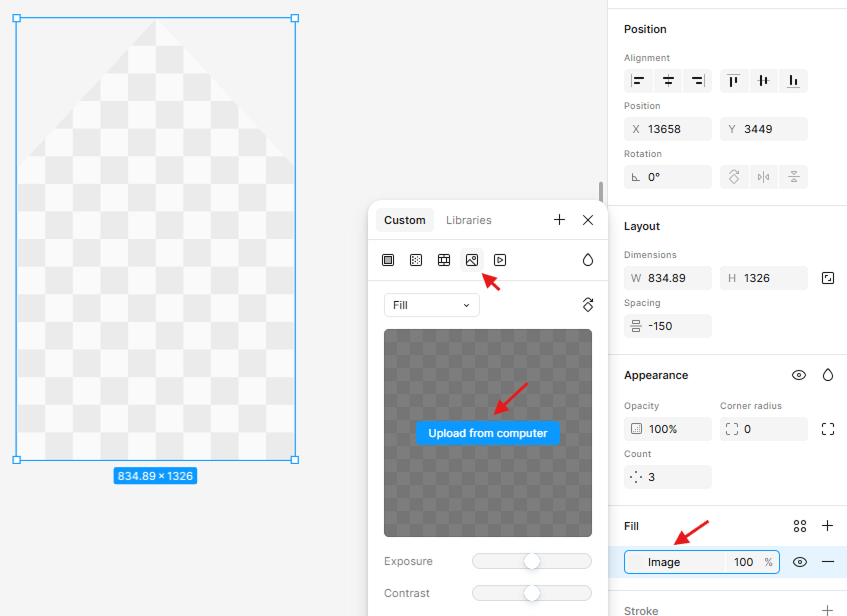Open the layer blend mode drop icon in Appearance

coord(828,375)
